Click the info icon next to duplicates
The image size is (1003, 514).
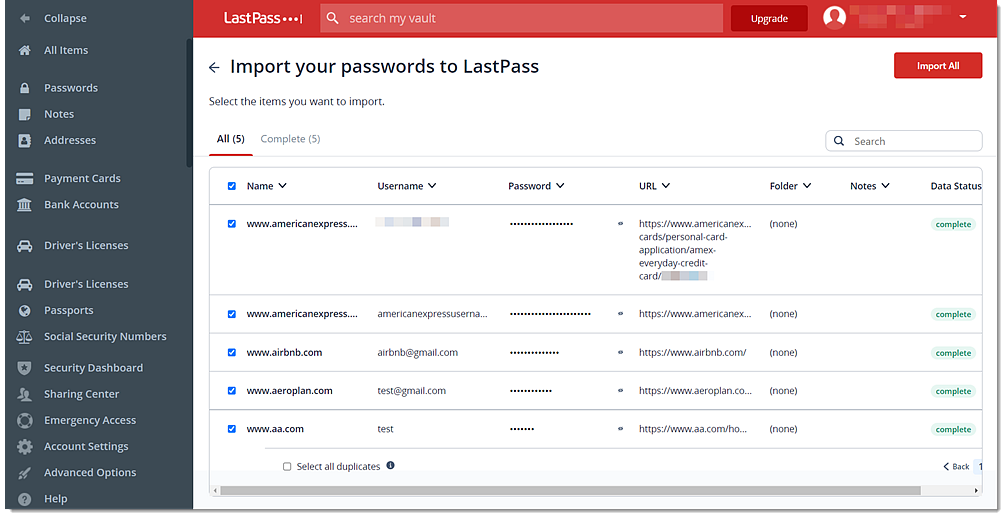(390, 465)
